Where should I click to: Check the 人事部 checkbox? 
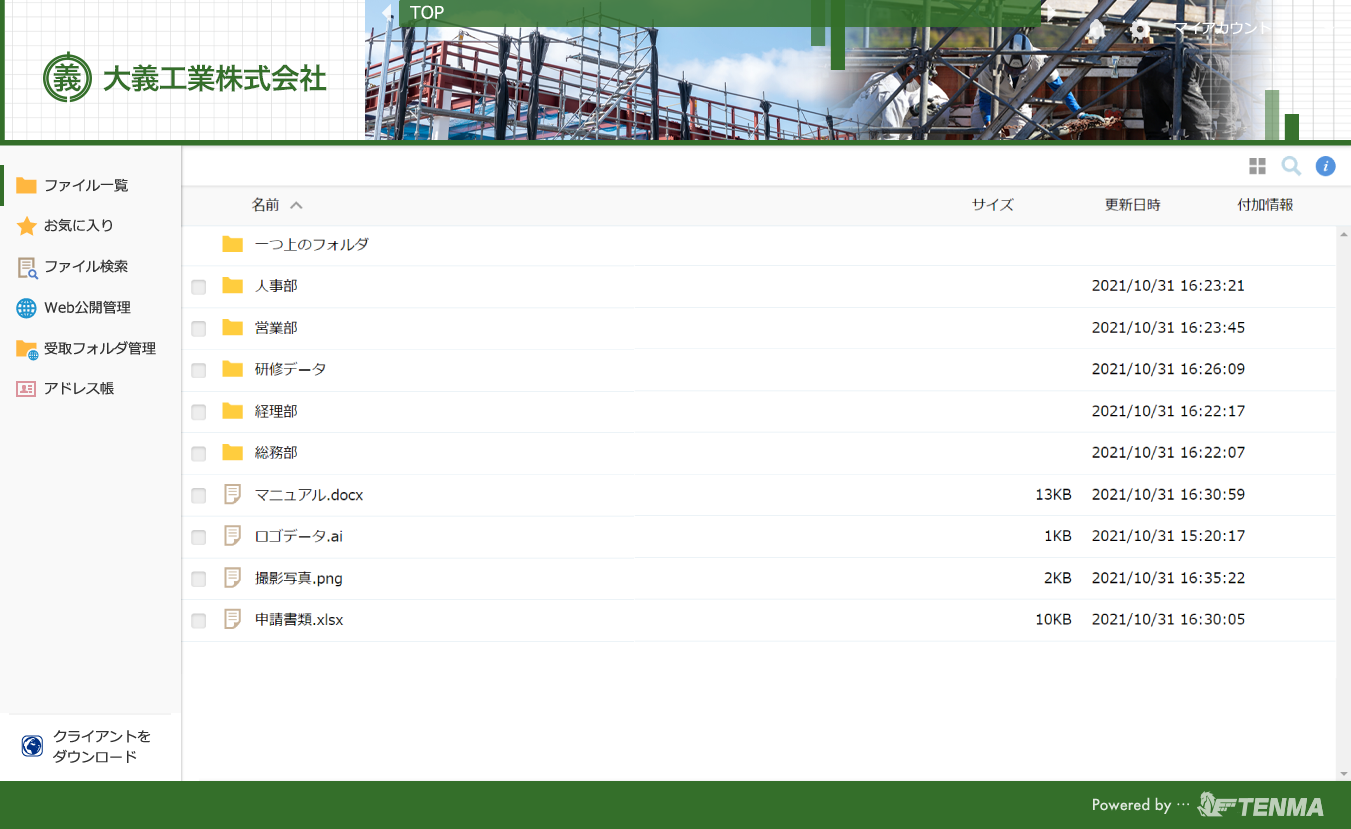tap(198, 287)
